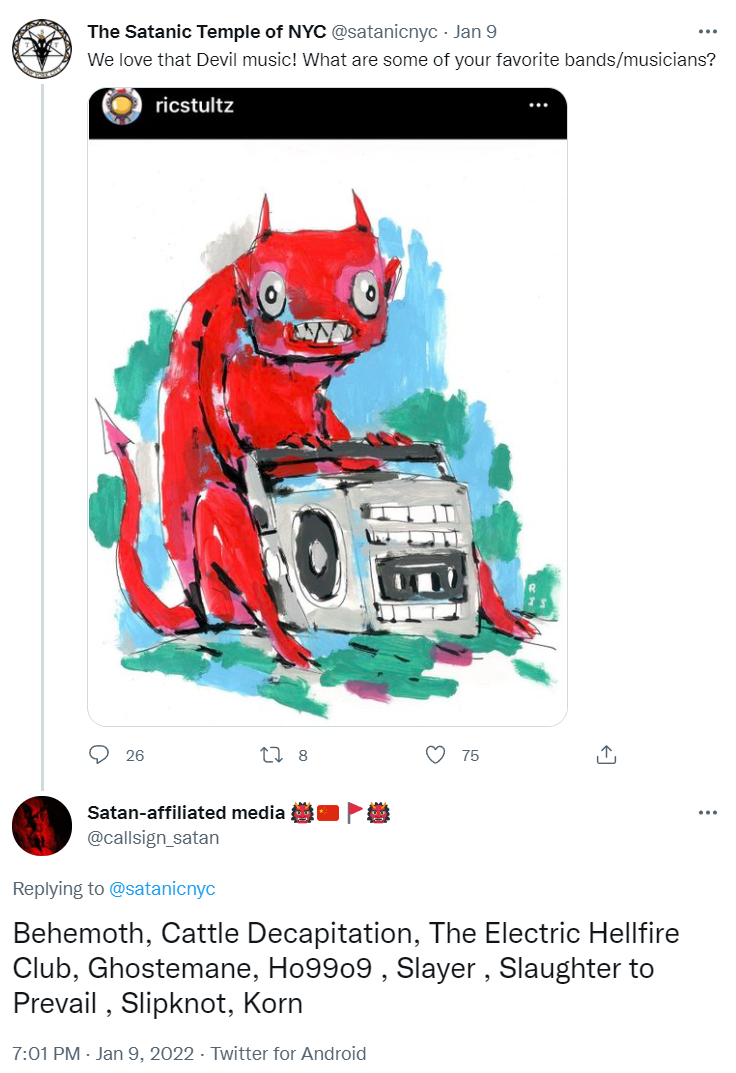The height and width of the screenshot is (1073, 736).
Task: Open more options on Satanic Temple tweet
Action: (x=708, y=32)
